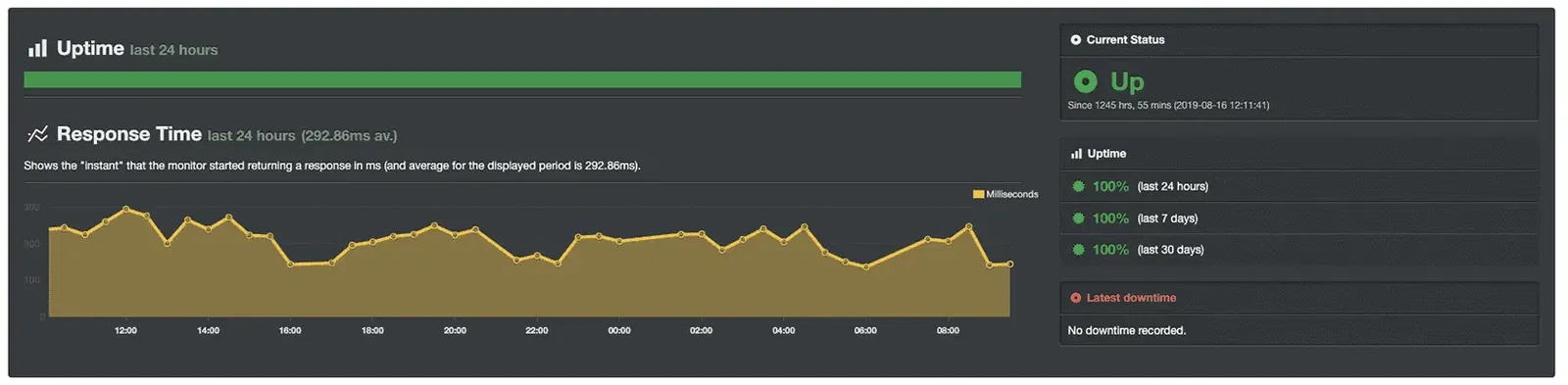Click the 08:00 time axis label
The height and width of the screenshot is (385, 1568).
(948, 331)
